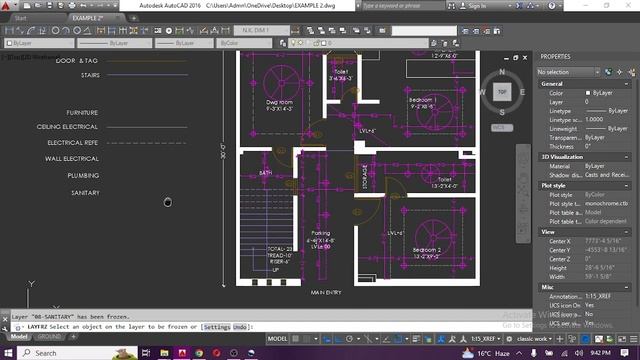Open the color control ByLayer swatch dropdown
The width and height of the screenshot is (640, 360).
(39, 43)
